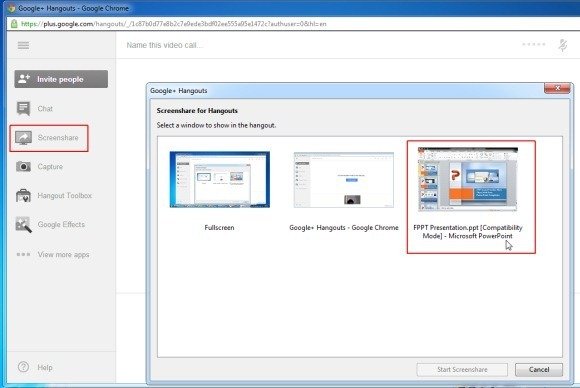Open the Help question mark icon
Image resolution: width=580 pixels, height=388 pixels.
click(x=23, y=367)
